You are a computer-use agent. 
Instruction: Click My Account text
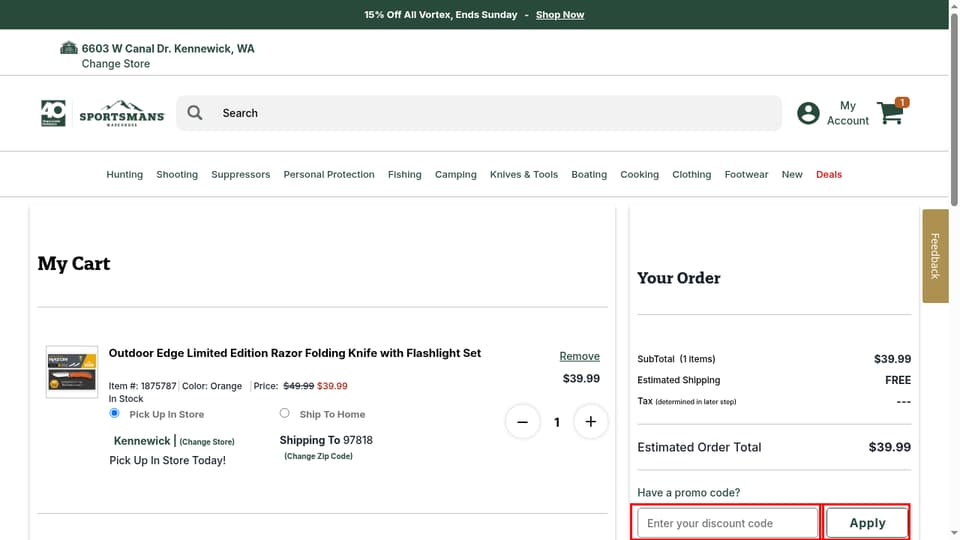[847, 113]
